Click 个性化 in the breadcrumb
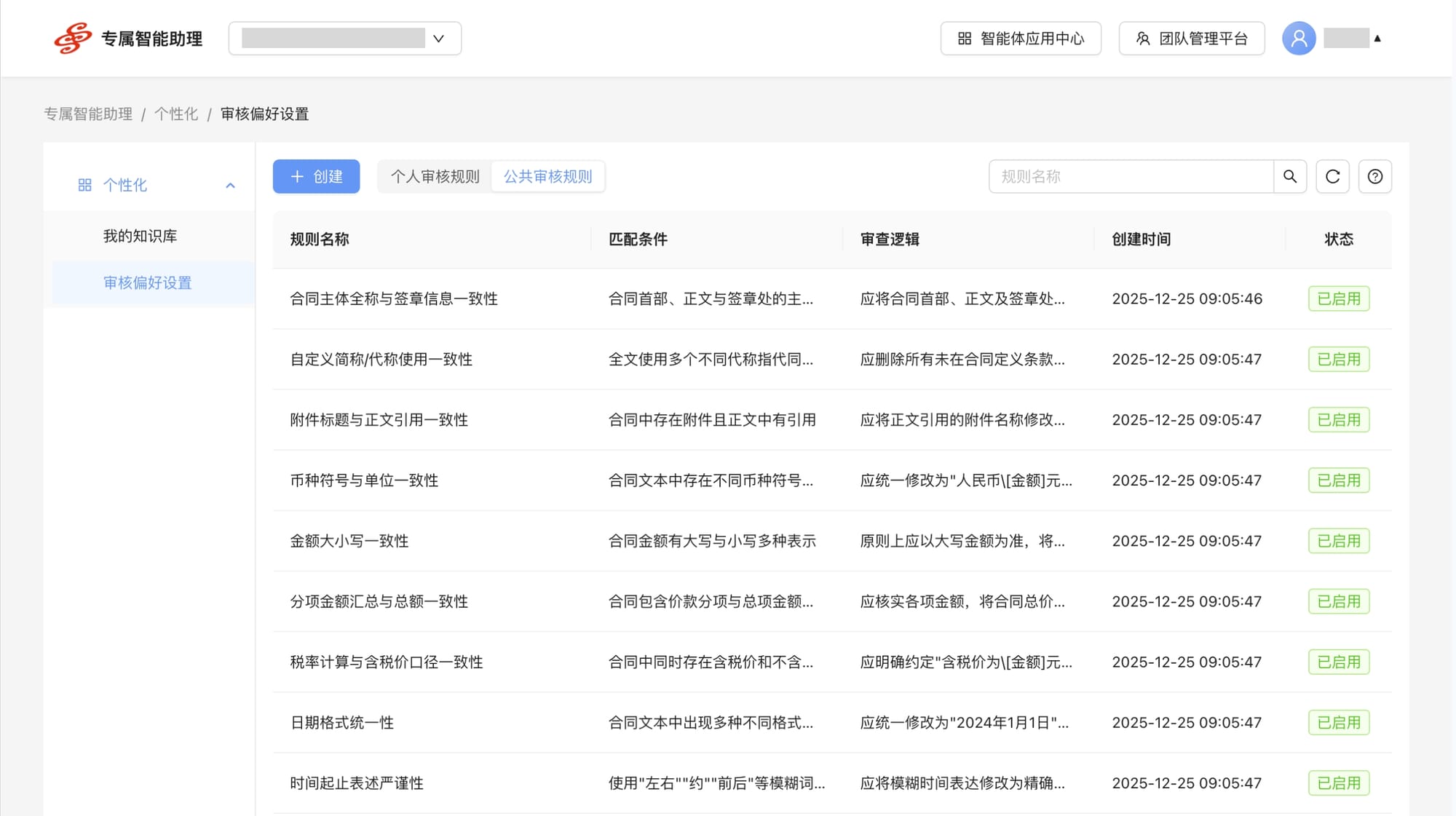Screen dimensions: 1456x816 [x=175, y=114]
